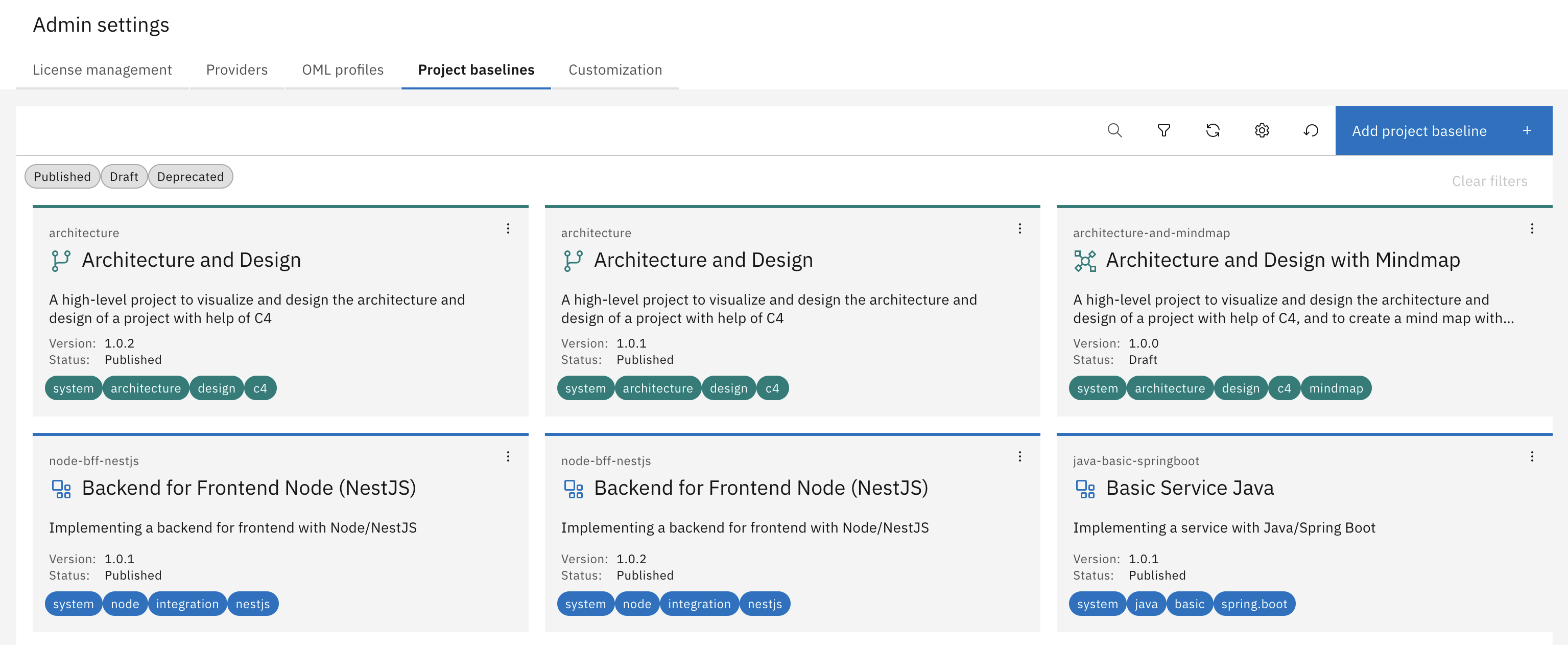Switch to the Providers tab
Viewport: 1568px width, 645px height.
tap(237, 70)
